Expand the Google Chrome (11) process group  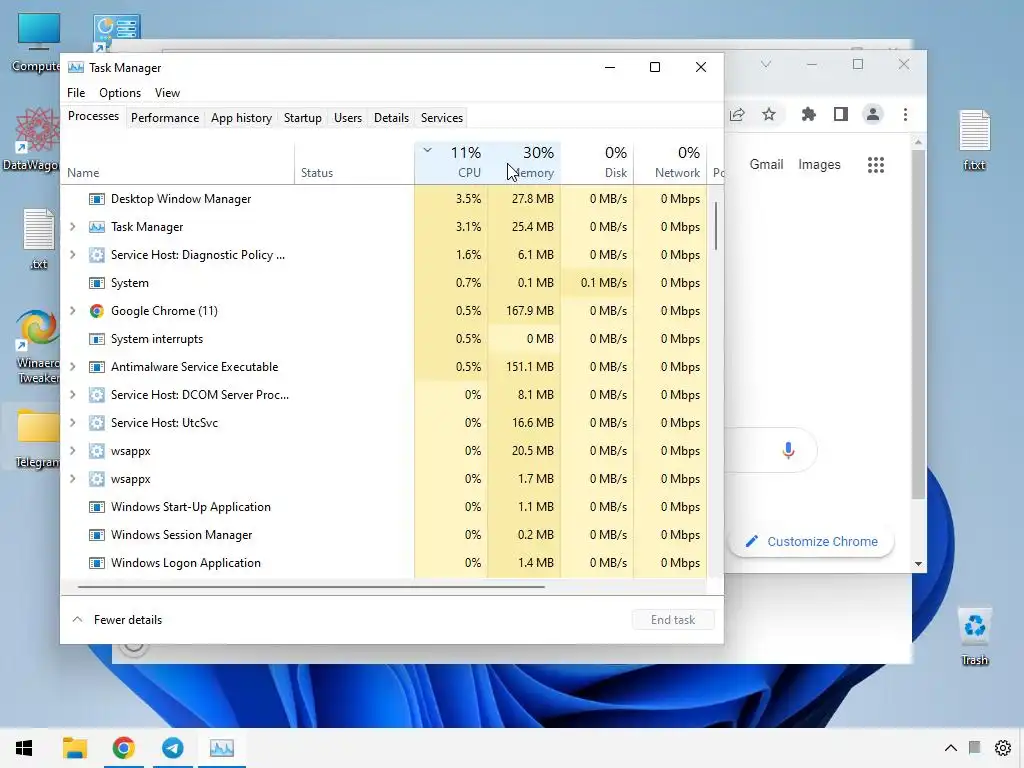[72, 311]
